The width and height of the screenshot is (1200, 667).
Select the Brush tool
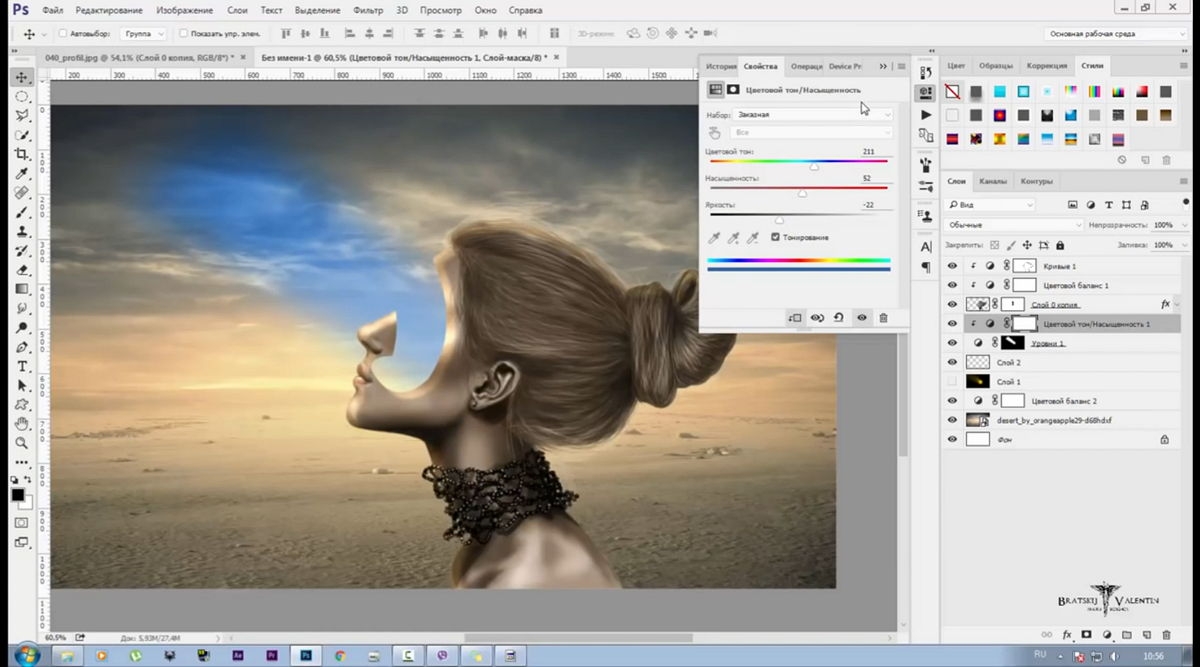(x=22, y=212)
